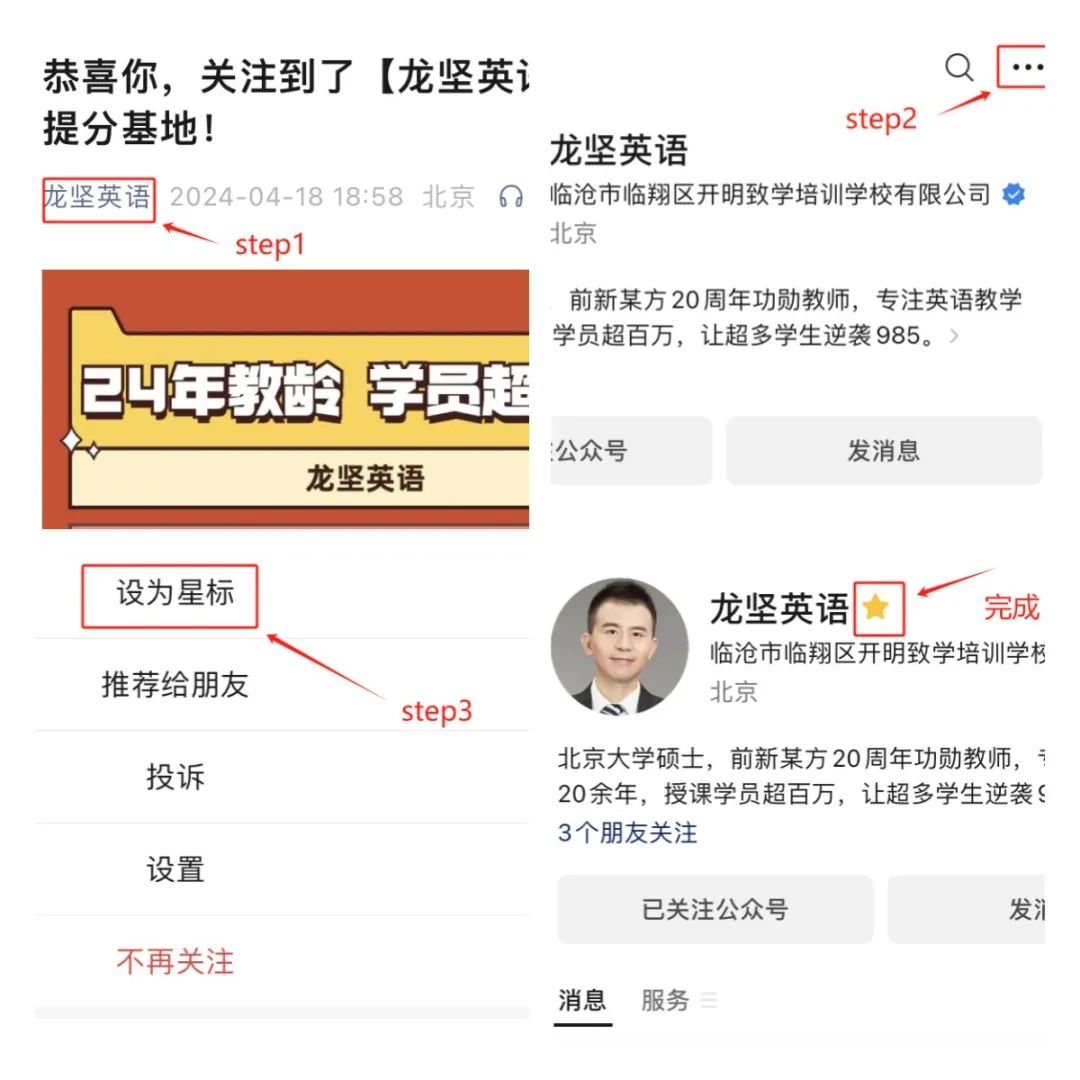Tap the headphone listen icon
This screenshot has height=1080, width=1080.
pos(510,197)
